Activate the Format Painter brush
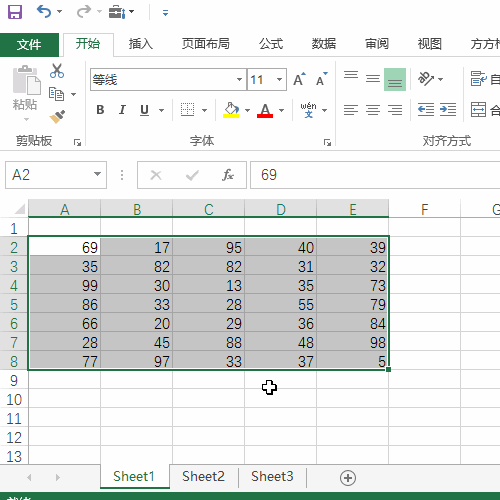Viewport: 500px width, 500px height. (x=57, y=117)
